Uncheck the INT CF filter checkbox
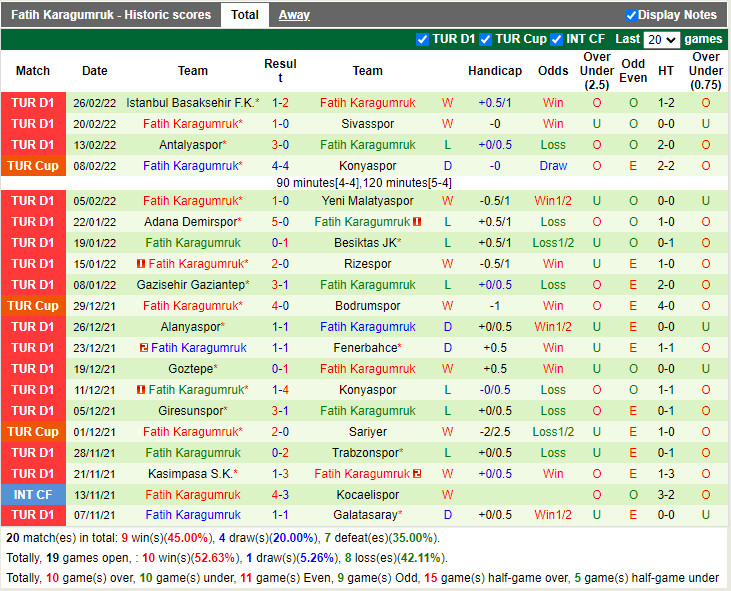The width and height of the screenshot is (731, 591). click(556, 40)
